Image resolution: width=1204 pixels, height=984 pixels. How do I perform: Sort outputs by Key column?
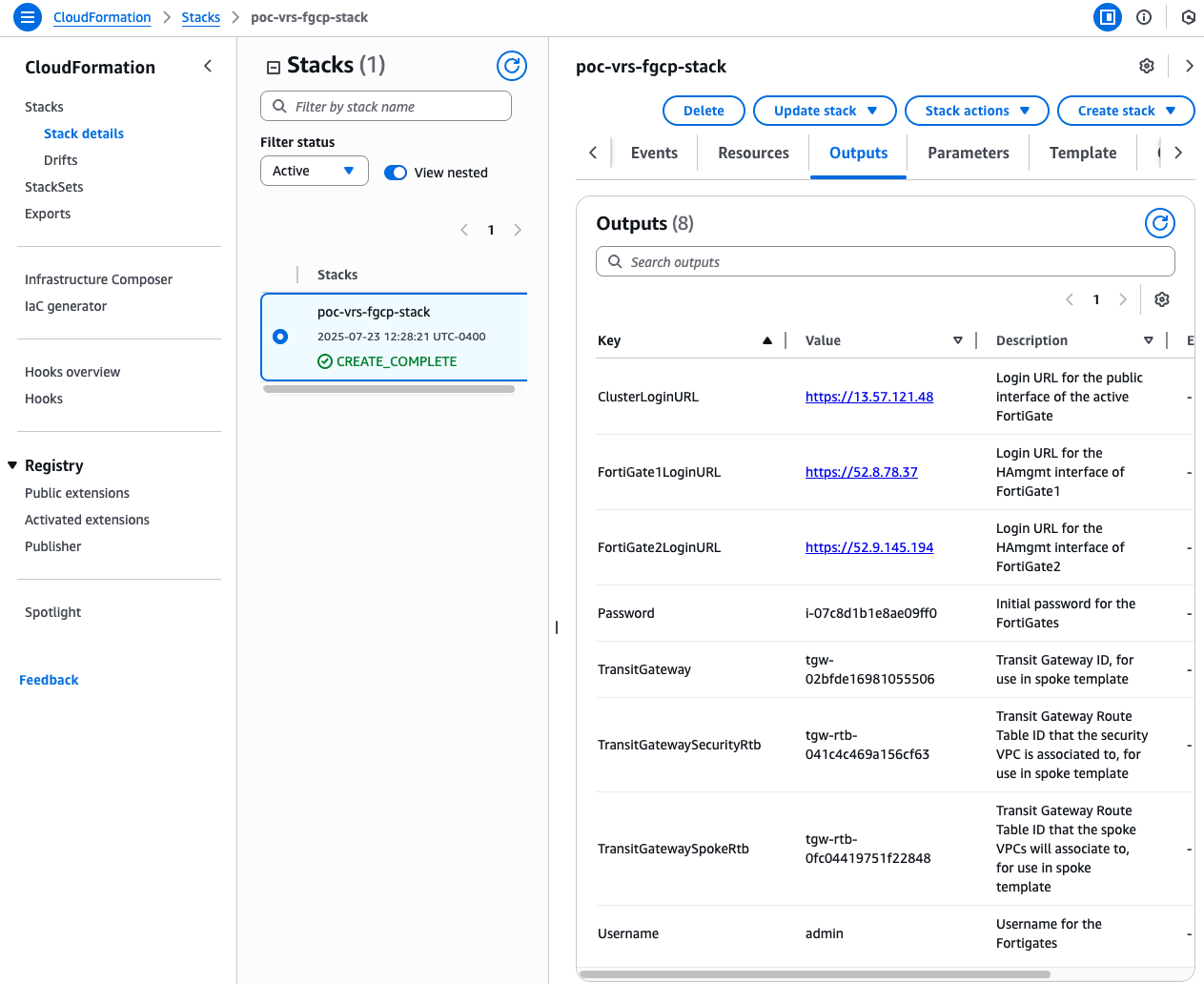point(767,340)
